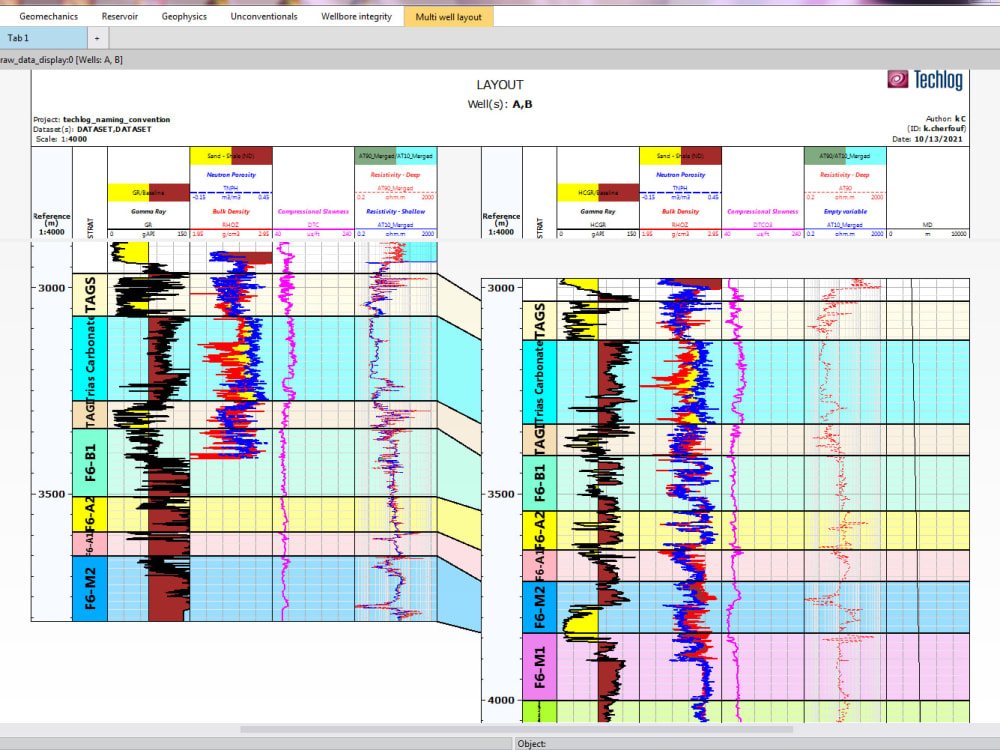
Task: Click the Object field in the status bar
Action: [560, 743]
